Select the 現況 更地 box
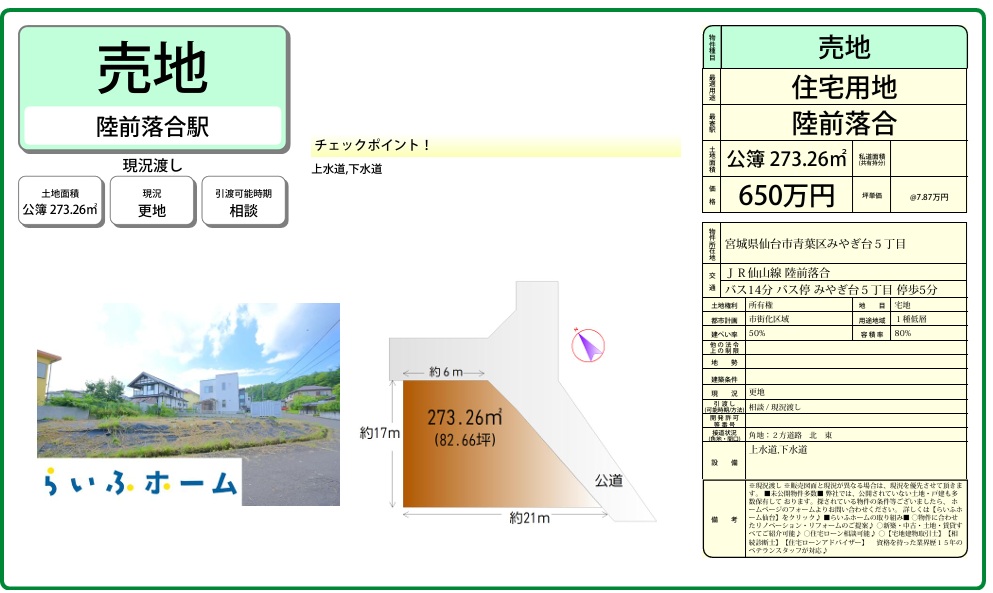993x593 pixels. [151, 201]
